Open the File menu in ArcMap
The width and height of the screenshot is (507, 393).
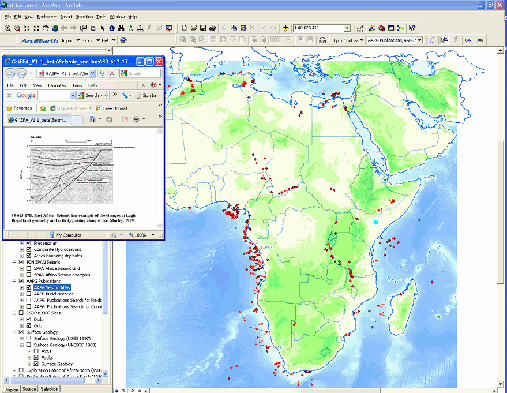(x=8, y=17)
